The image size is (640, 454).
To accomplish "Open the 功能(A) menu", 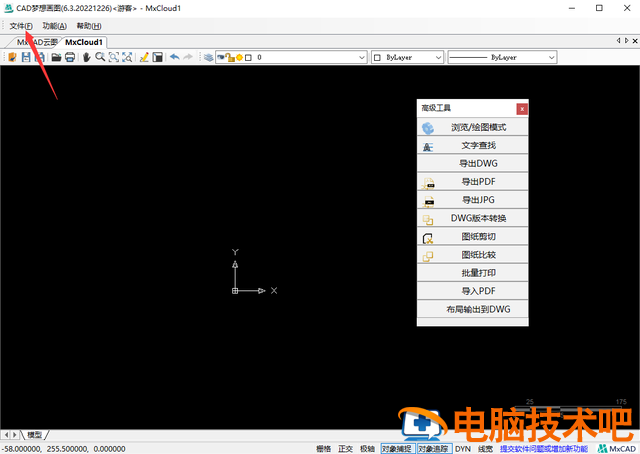I will (x=55, y=26).
